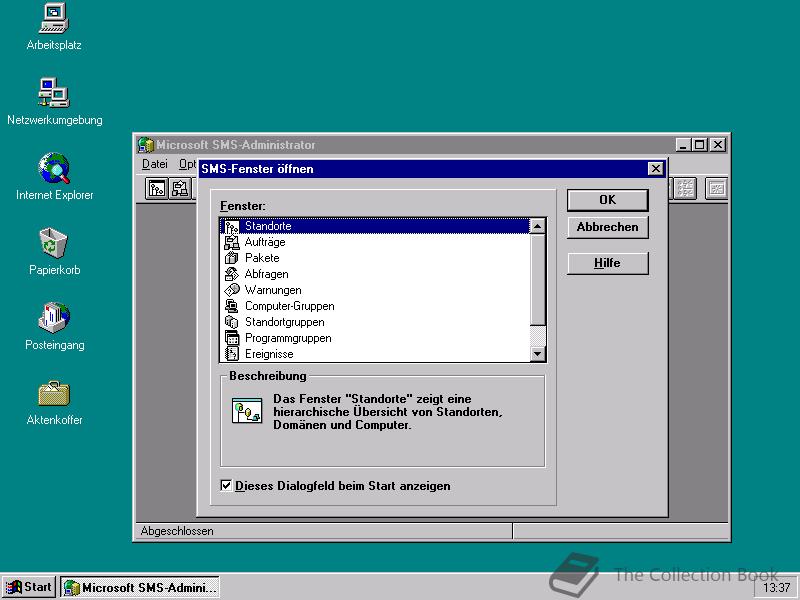Image resolution: width=800 pixels, height=600 pixels.
Task: Click the Abfragen query icon in list
Action: (232, 274)
